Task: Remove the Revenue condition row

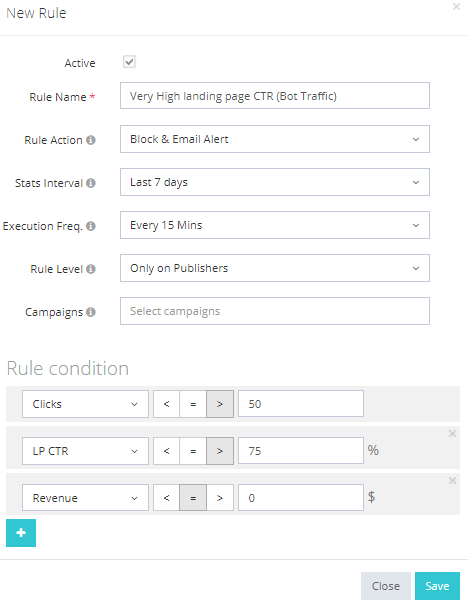Action: click(x=452, y=480)
